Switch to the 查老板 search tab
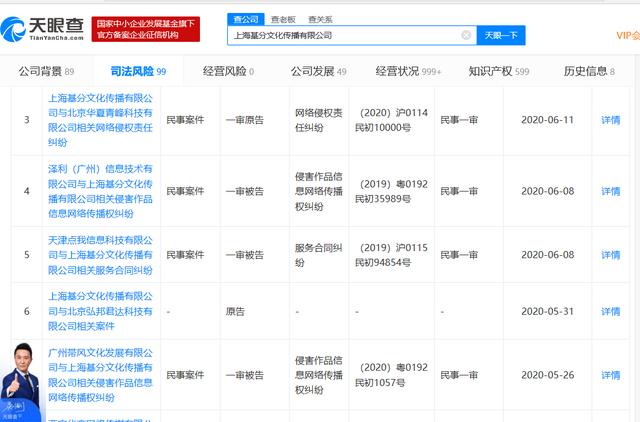Viewport: 640px width, 422px height. tap(283, 19)
